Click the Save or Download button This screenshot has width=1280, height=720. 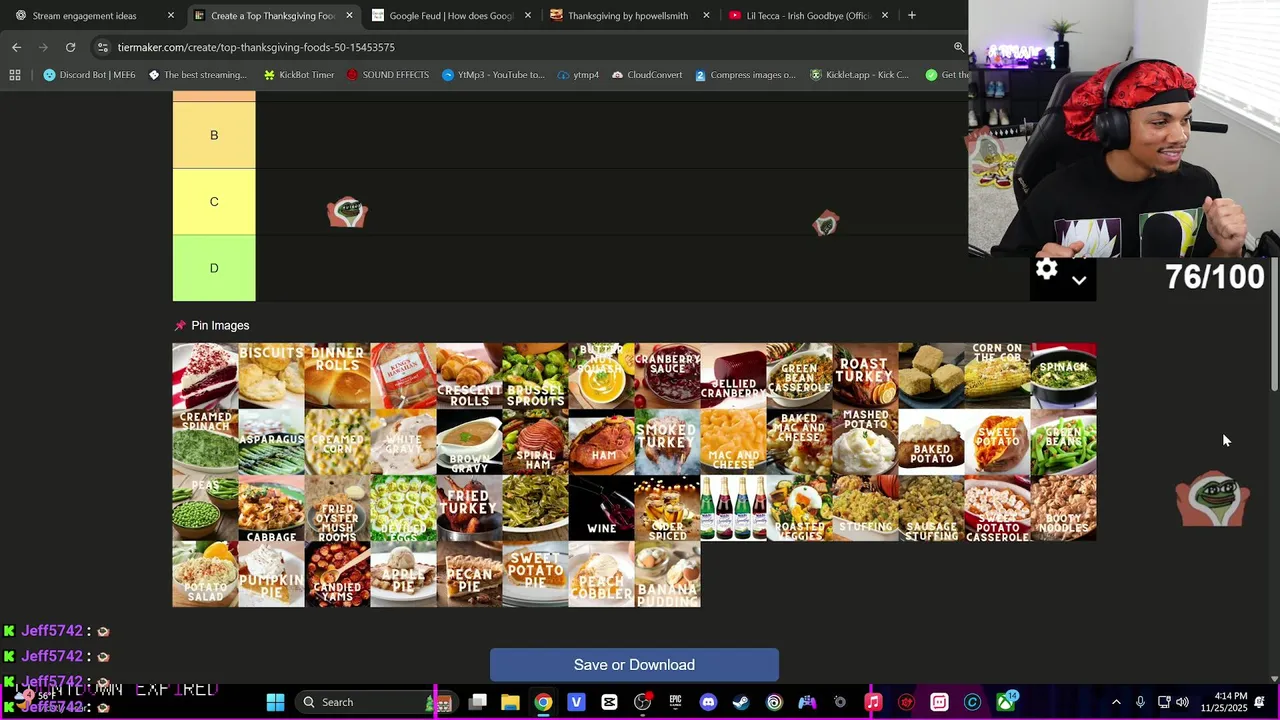tap(634, 665)
